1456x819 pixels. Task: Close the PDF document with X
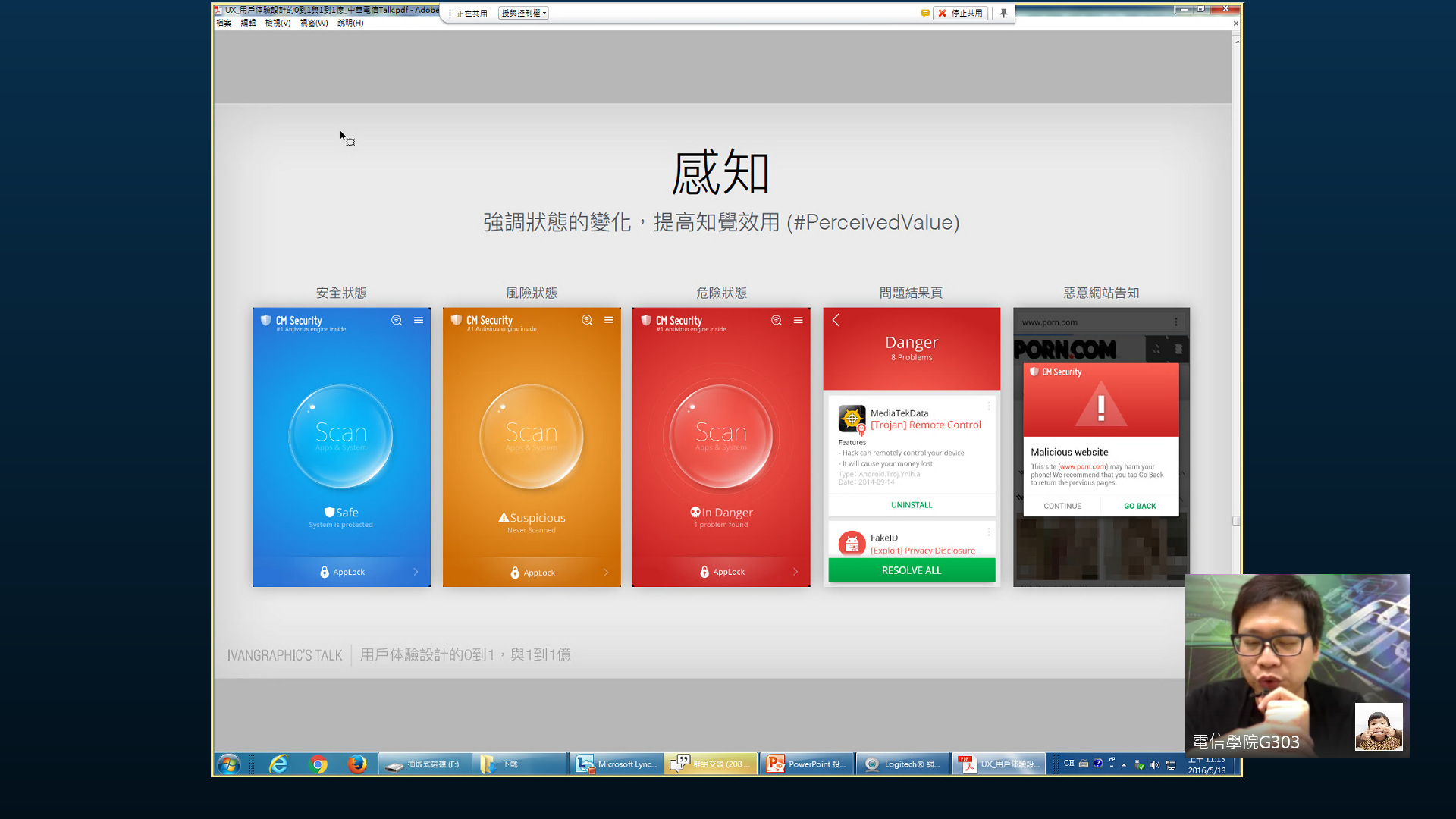point(1236,24)
